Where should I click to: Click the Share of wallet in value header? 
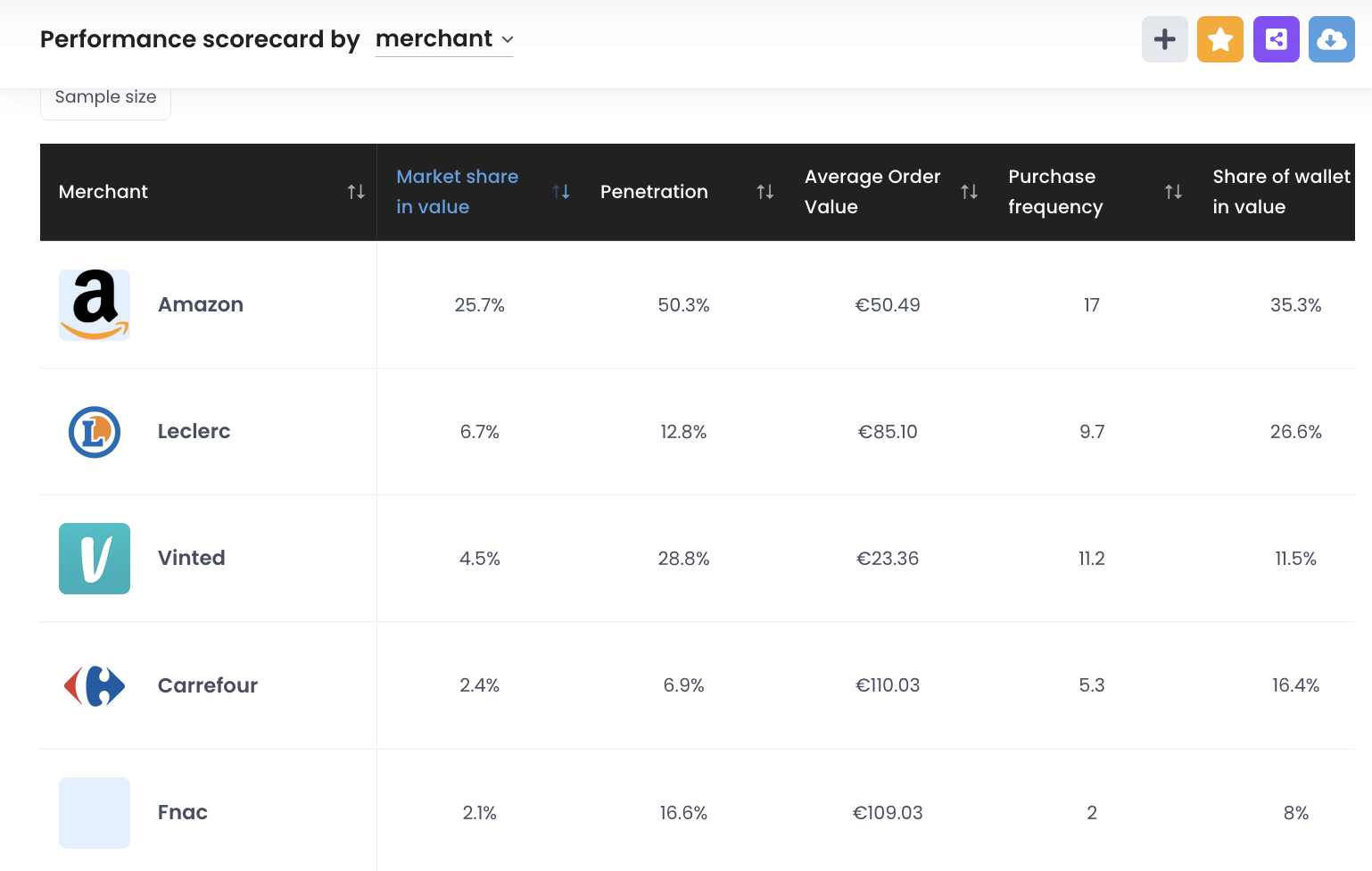point(1281,192)
